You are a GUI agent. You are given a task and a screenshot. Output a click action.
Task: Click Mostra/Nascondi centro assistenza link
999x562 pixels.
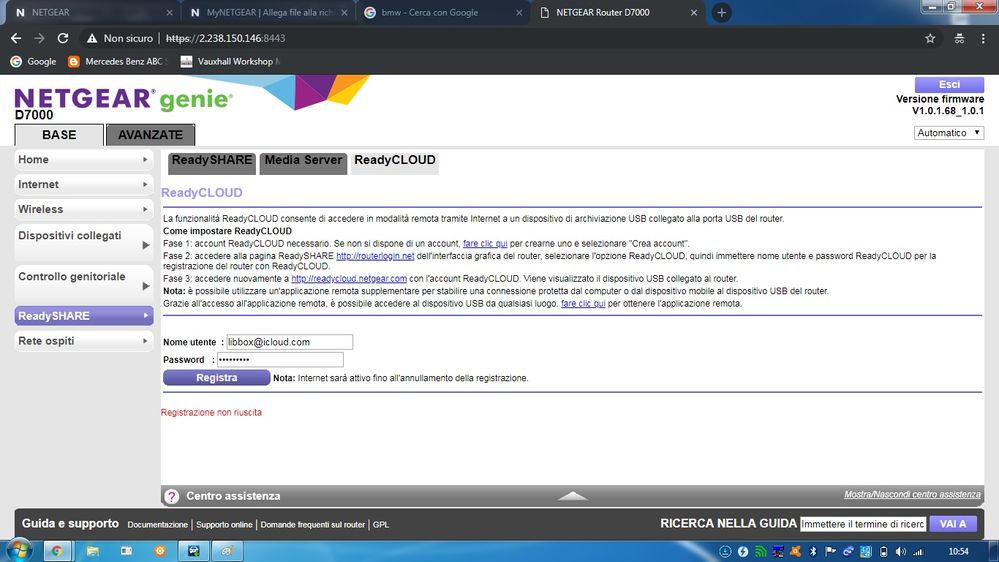(912, 494)
